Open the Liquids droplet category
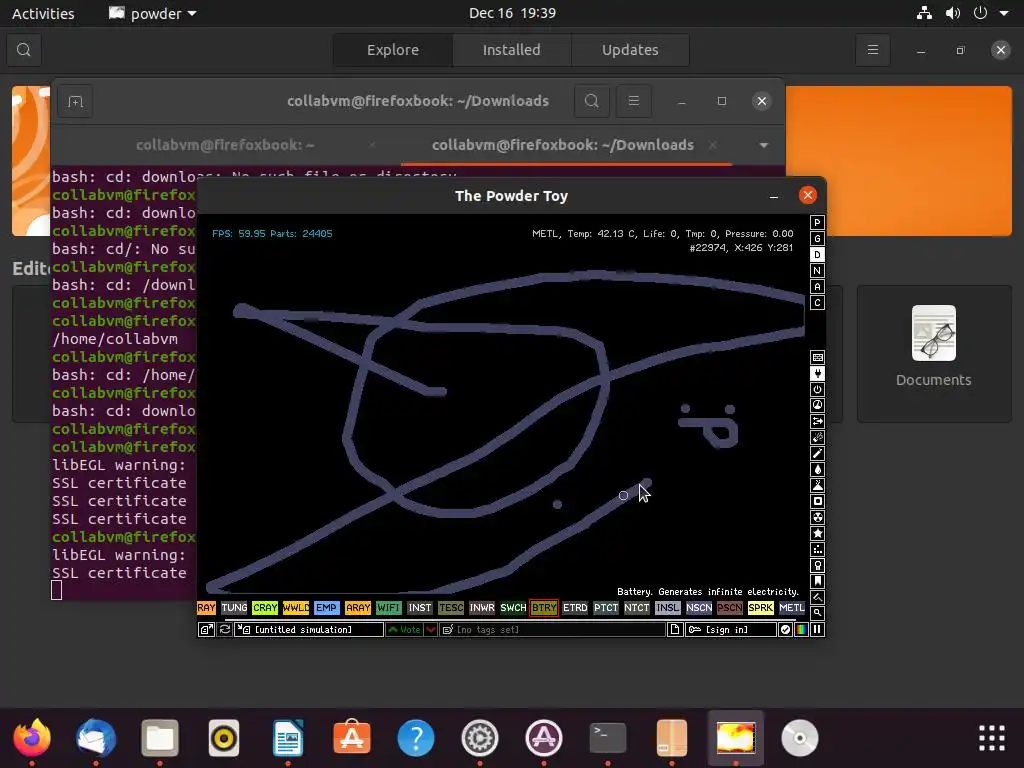 pos(817,470)
